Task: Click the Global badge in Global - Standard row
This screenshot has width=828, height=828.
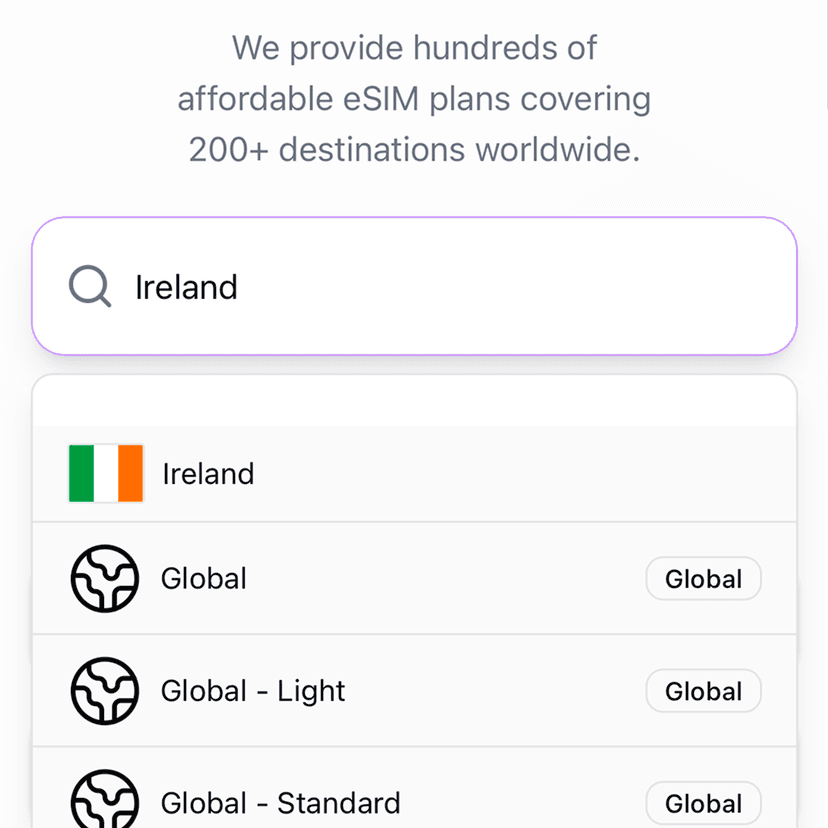Action: tap(703, 803)
